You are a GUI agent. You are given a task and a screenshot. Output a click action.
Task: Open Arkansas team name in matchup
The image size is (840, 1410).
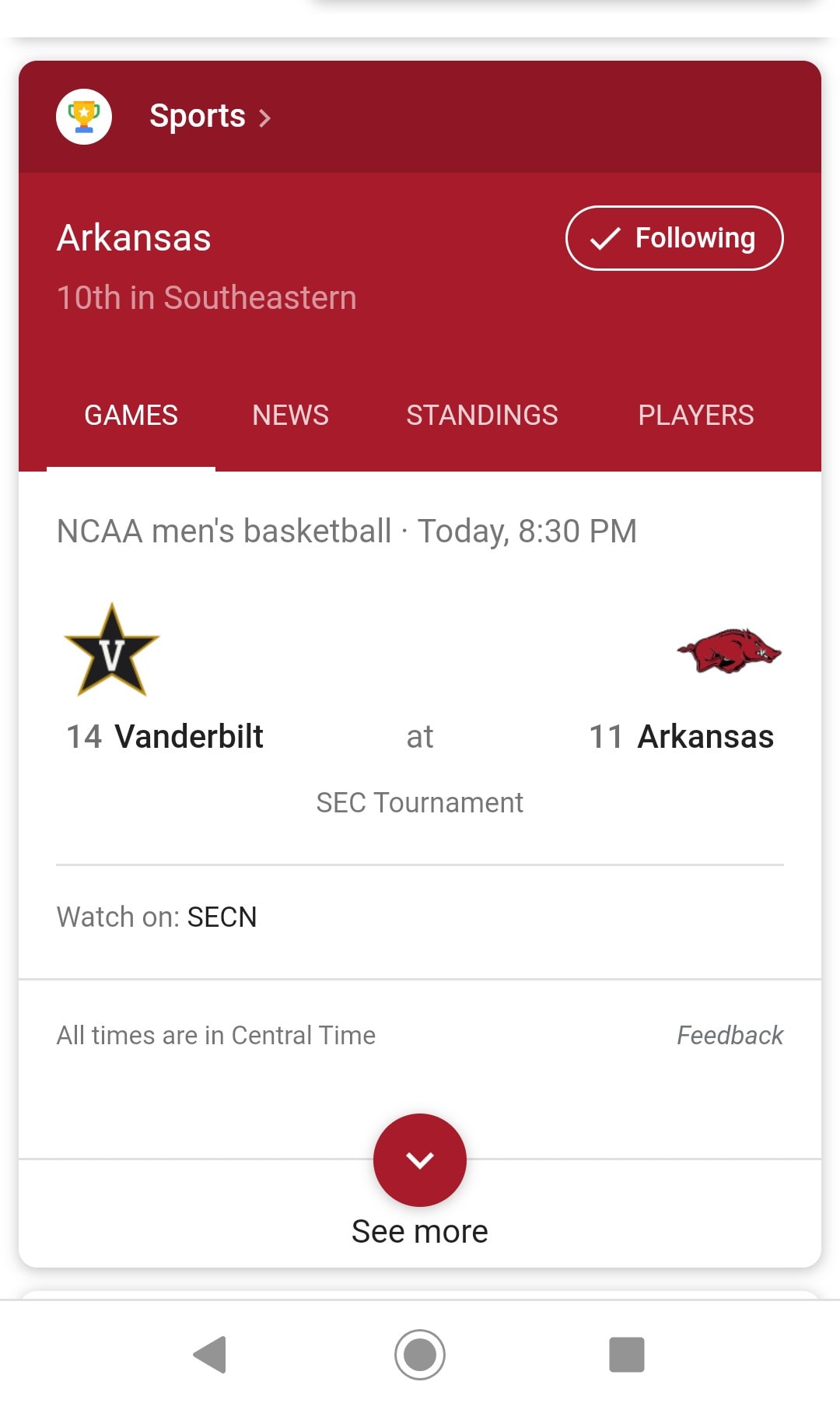click(x=705, y=736)
